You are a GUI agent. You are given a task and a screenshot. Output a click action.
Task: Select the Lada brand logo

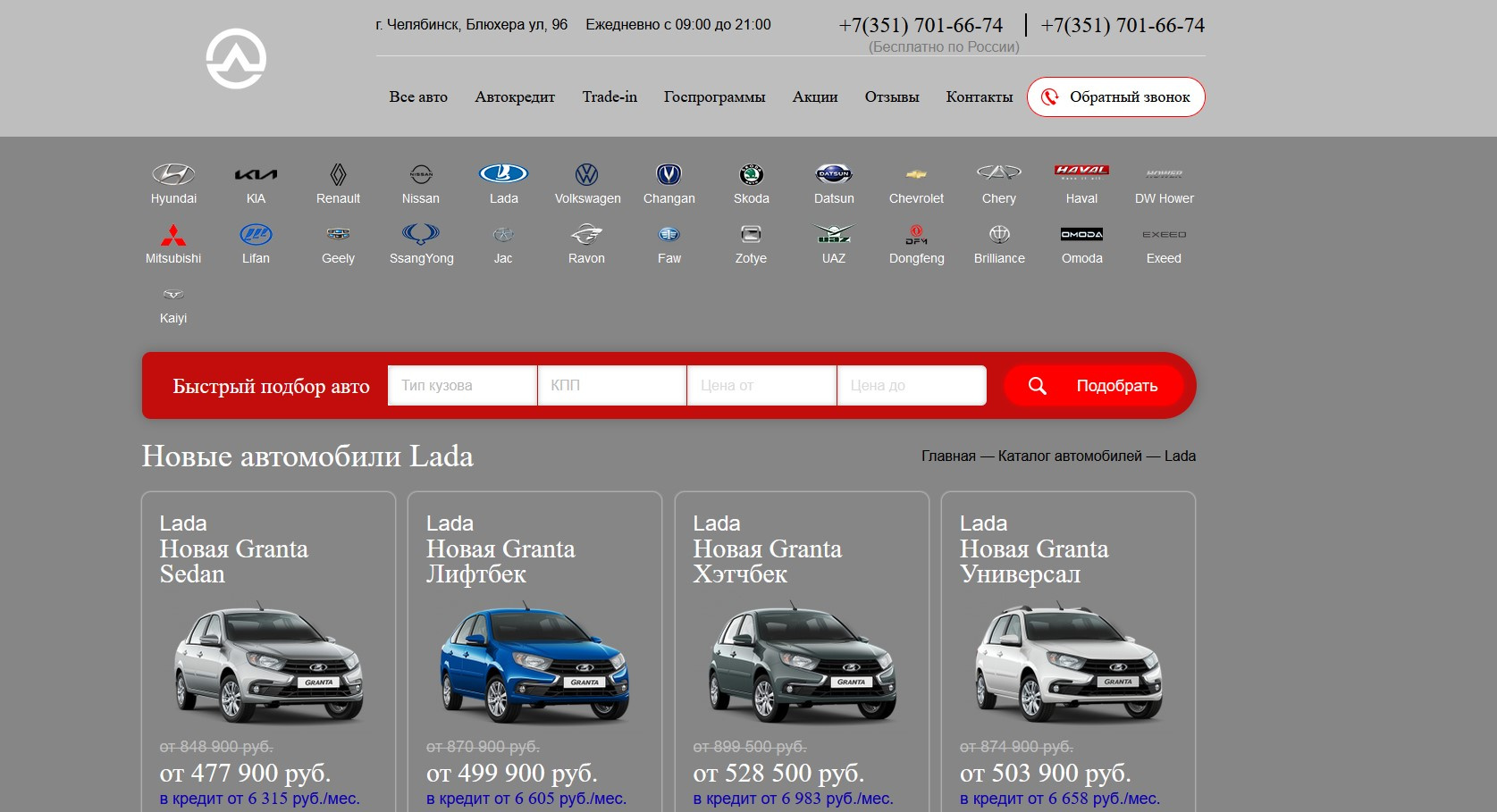click(x=503, y=173)
